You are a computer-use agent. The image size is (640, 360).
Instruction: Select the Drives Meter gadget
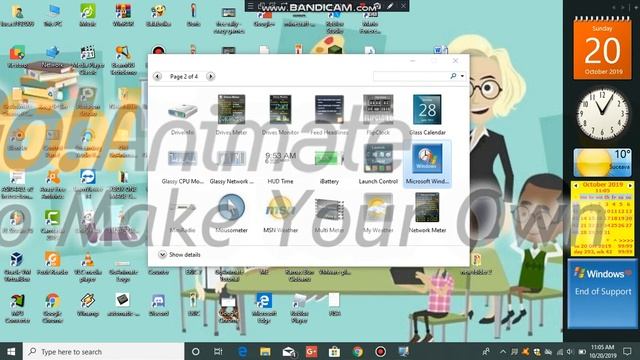[231, 115]
